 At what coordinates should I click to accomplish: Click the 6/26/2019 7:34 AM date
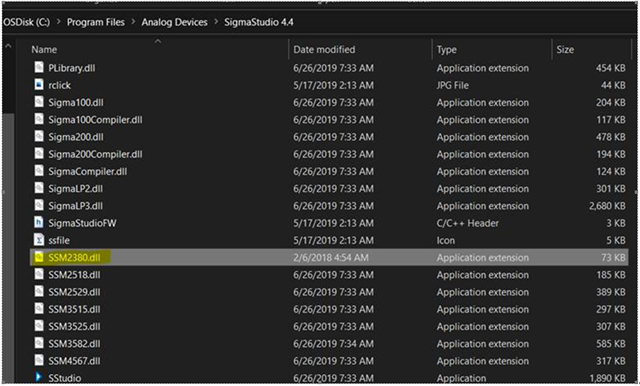click(333, 344)
